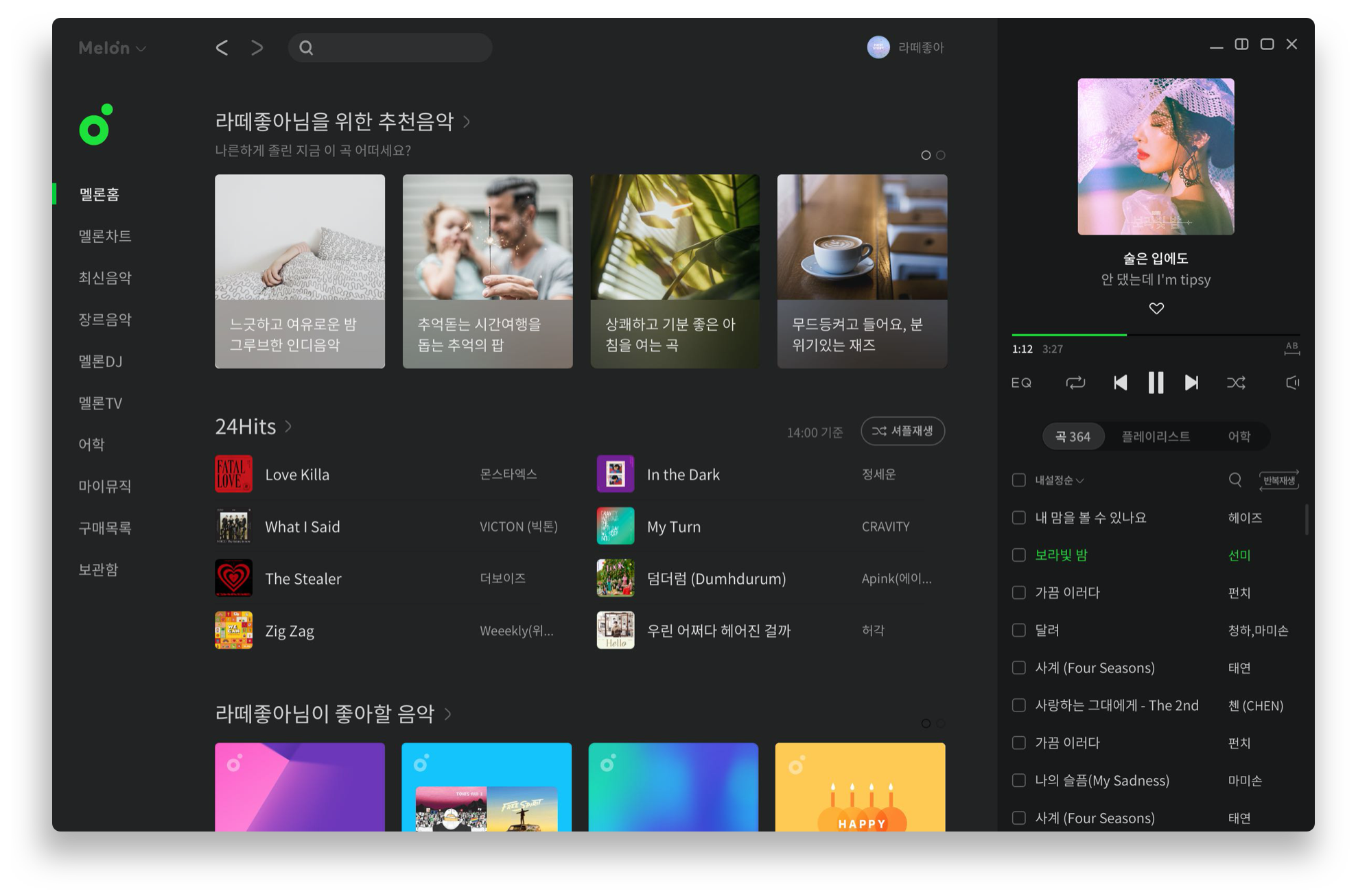Open the equalizer (EQ) panel
The height and width of the screenshot is (896, 1356).
(x=1020, y=382)
